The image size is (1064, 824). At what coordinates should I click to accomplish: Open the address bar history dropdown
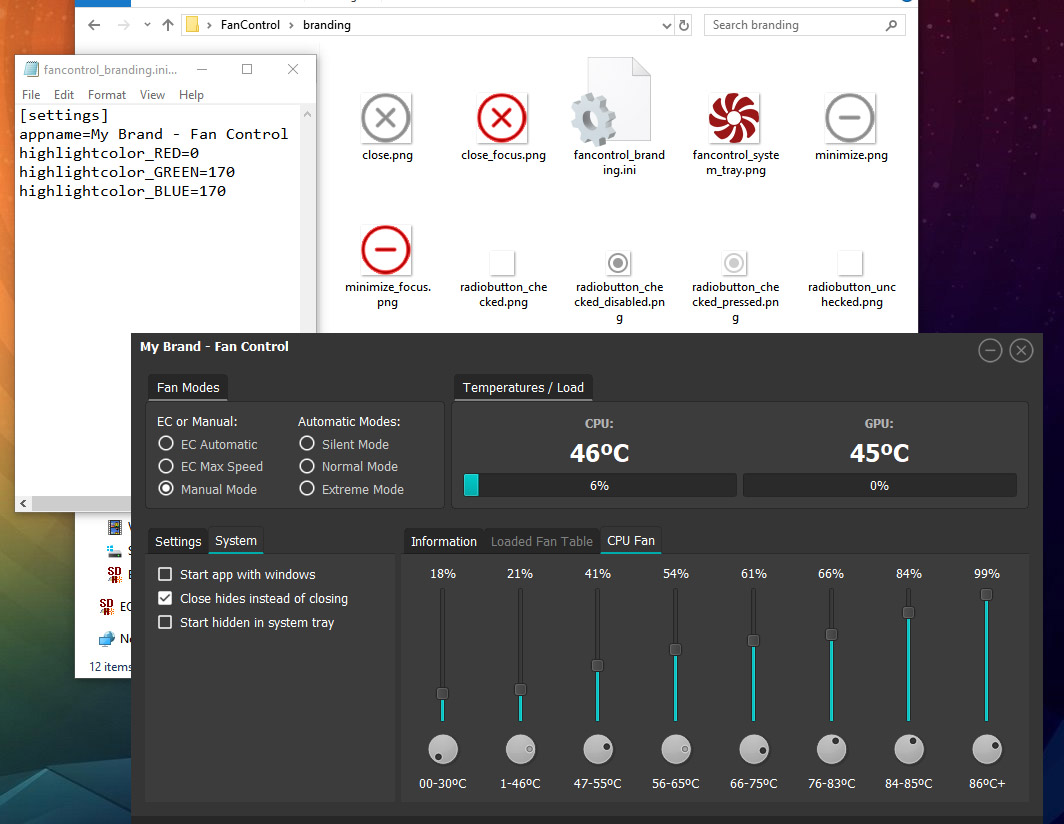pos(666,25)
